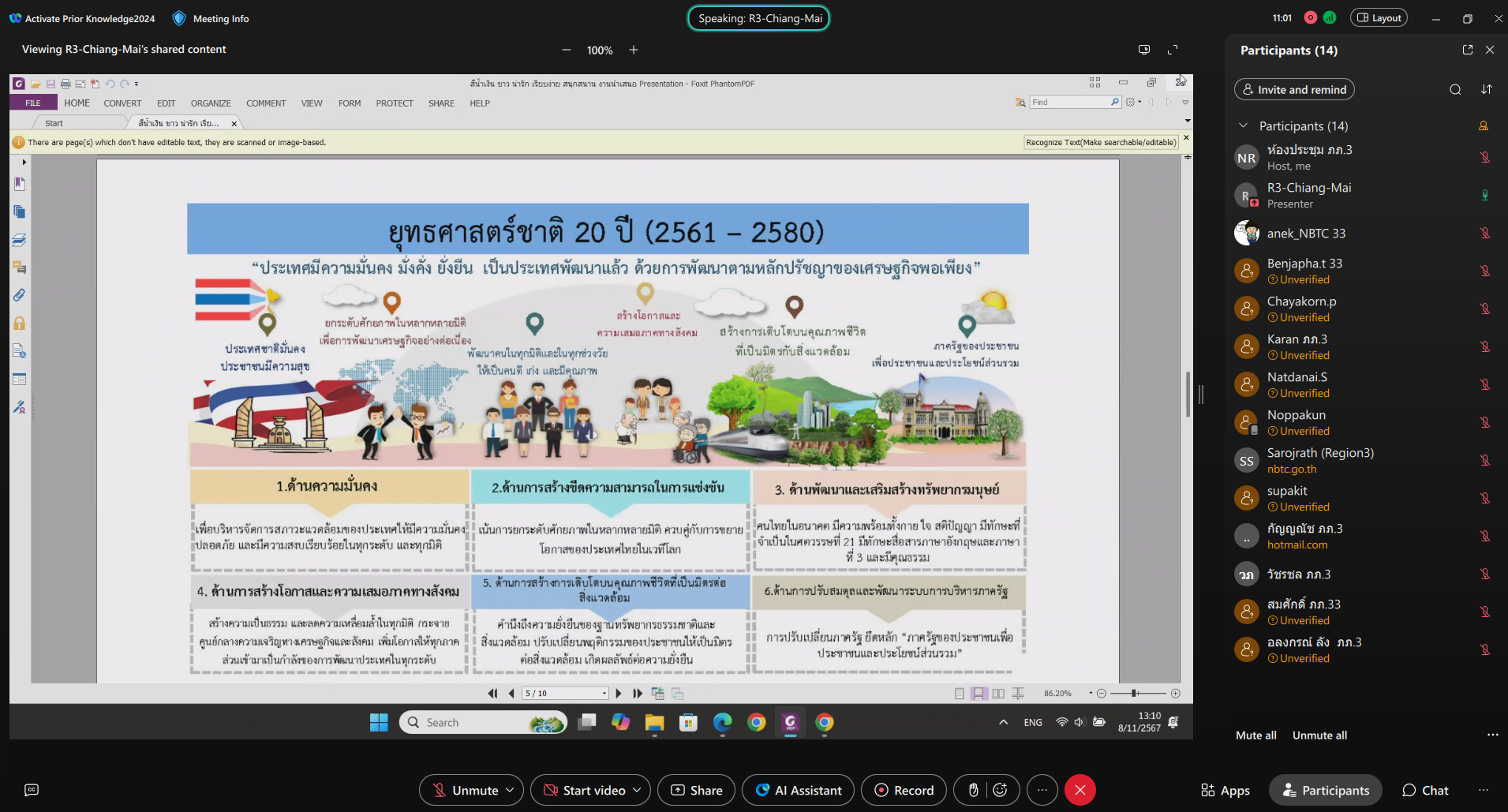Open the CONVERT ribbon tab

point(122,103)
